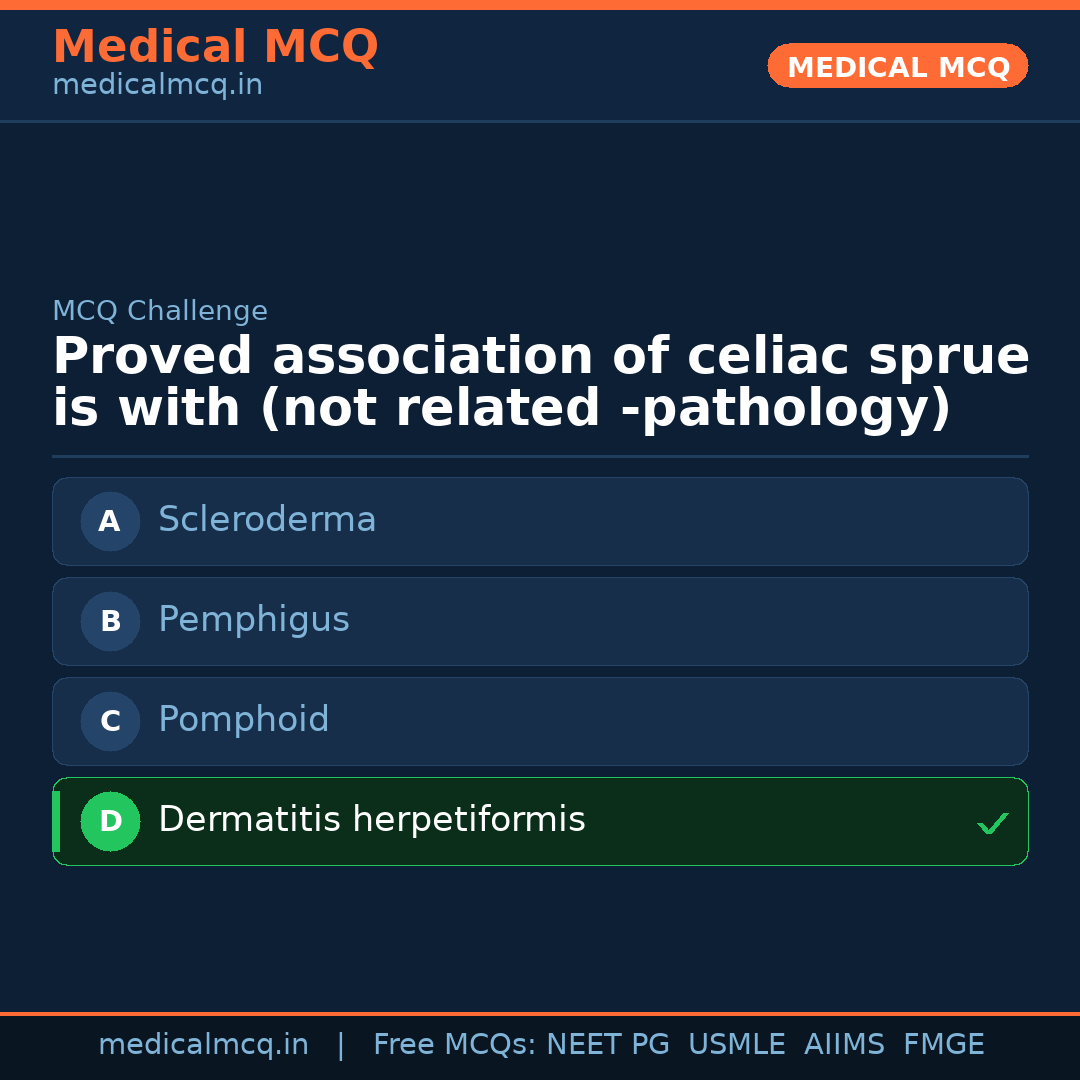Click the orange MEDICAL MCQ badge

click(898, 67)
